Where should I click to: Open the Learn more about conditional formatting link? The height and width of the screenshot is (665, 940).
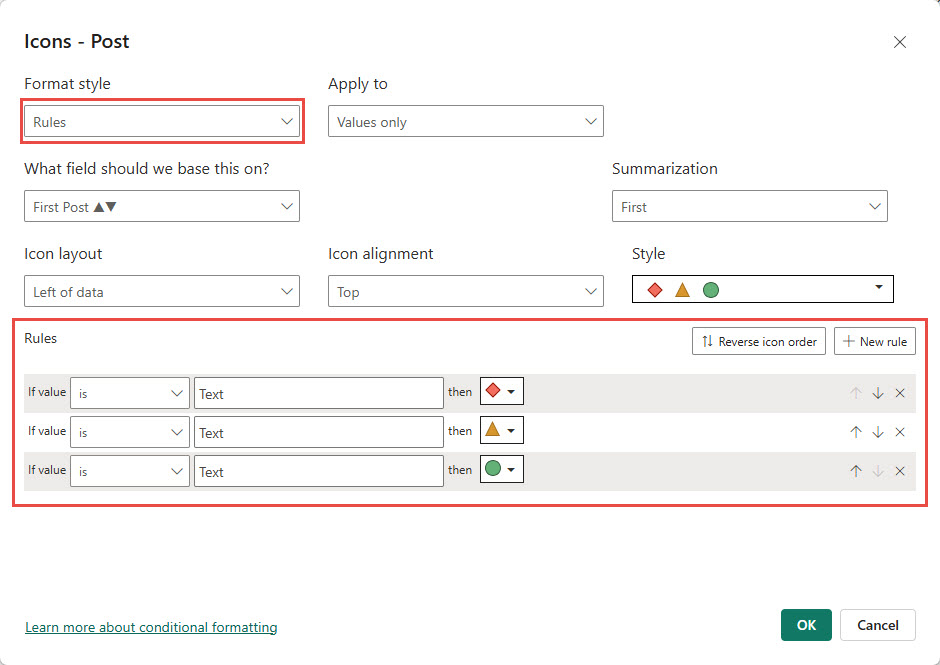click(151, 627)
